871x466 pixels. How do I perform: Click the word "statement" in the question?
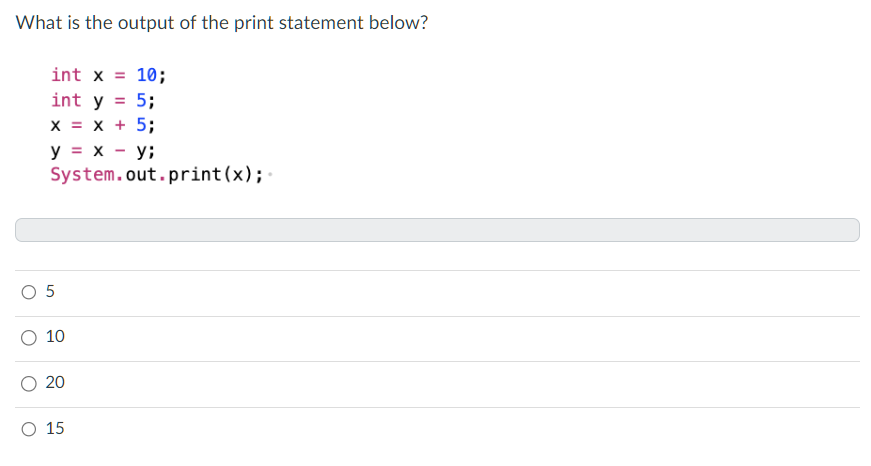[x=317, y=23]
